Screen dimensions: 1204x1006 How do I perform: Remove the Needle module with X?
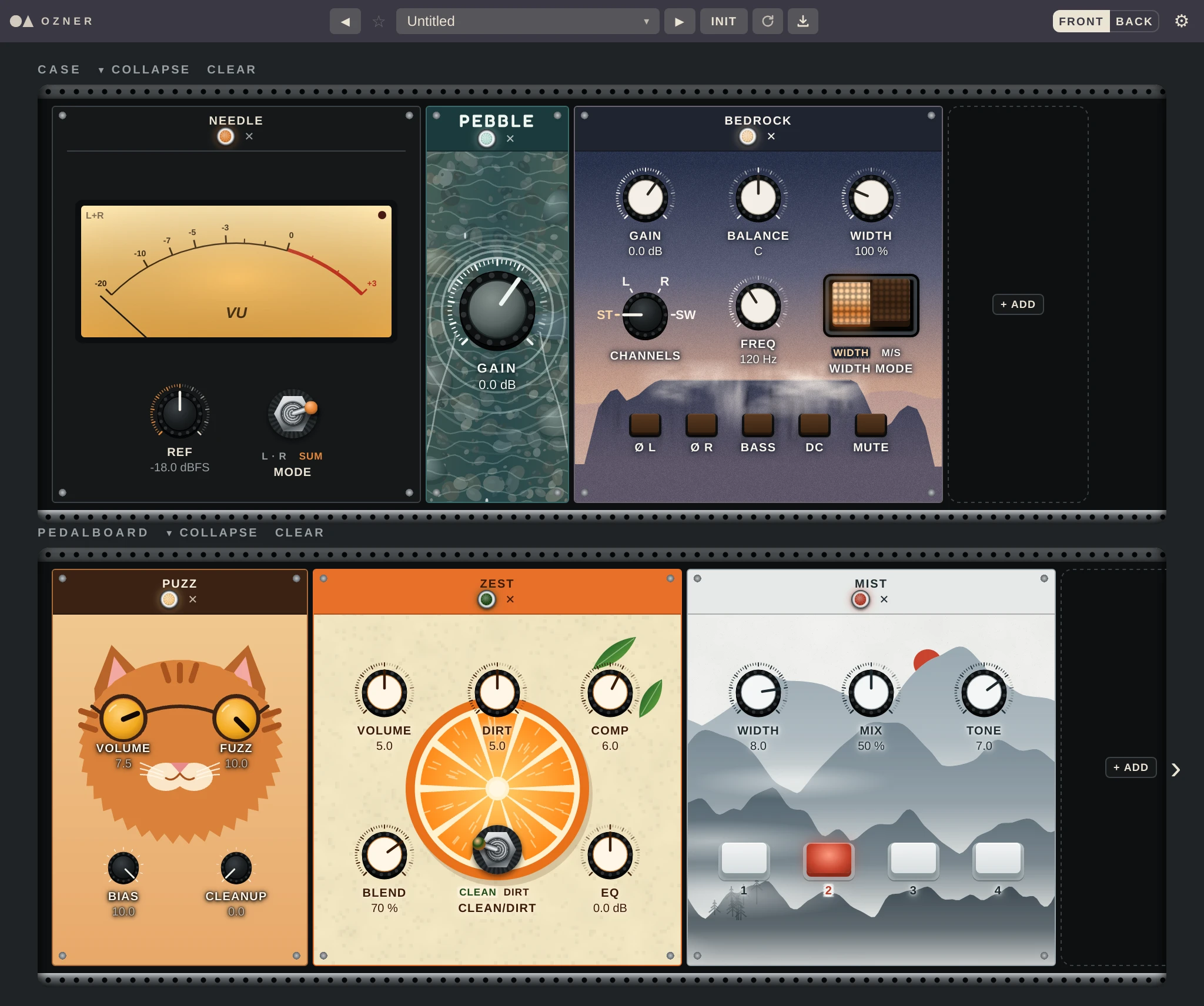tap(249, 136)
